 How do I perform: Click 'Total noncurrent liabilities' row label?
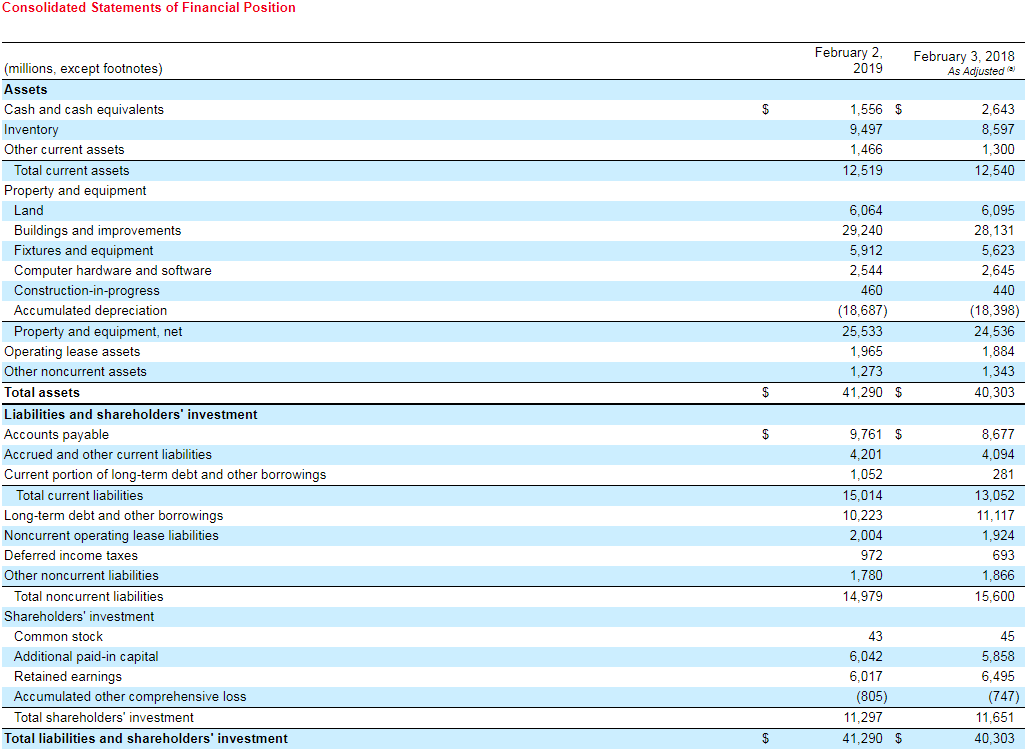pyautogui.click(x=89, y=597)
